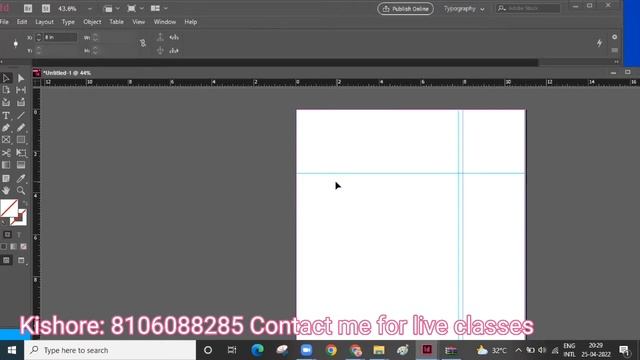Open Control panel settings gear

coord(614,37)
